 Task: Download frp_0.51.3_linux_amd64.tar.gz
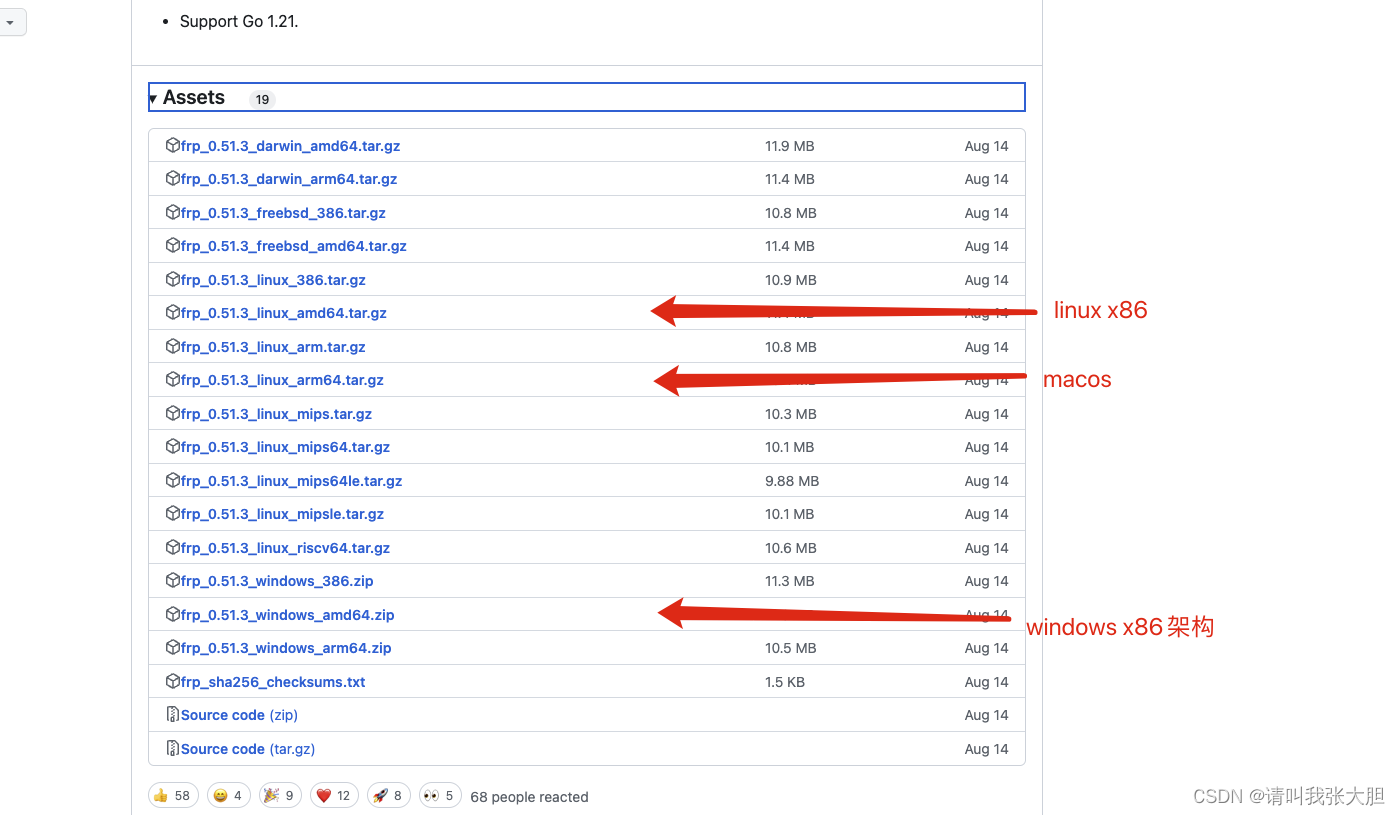point(284,313)
